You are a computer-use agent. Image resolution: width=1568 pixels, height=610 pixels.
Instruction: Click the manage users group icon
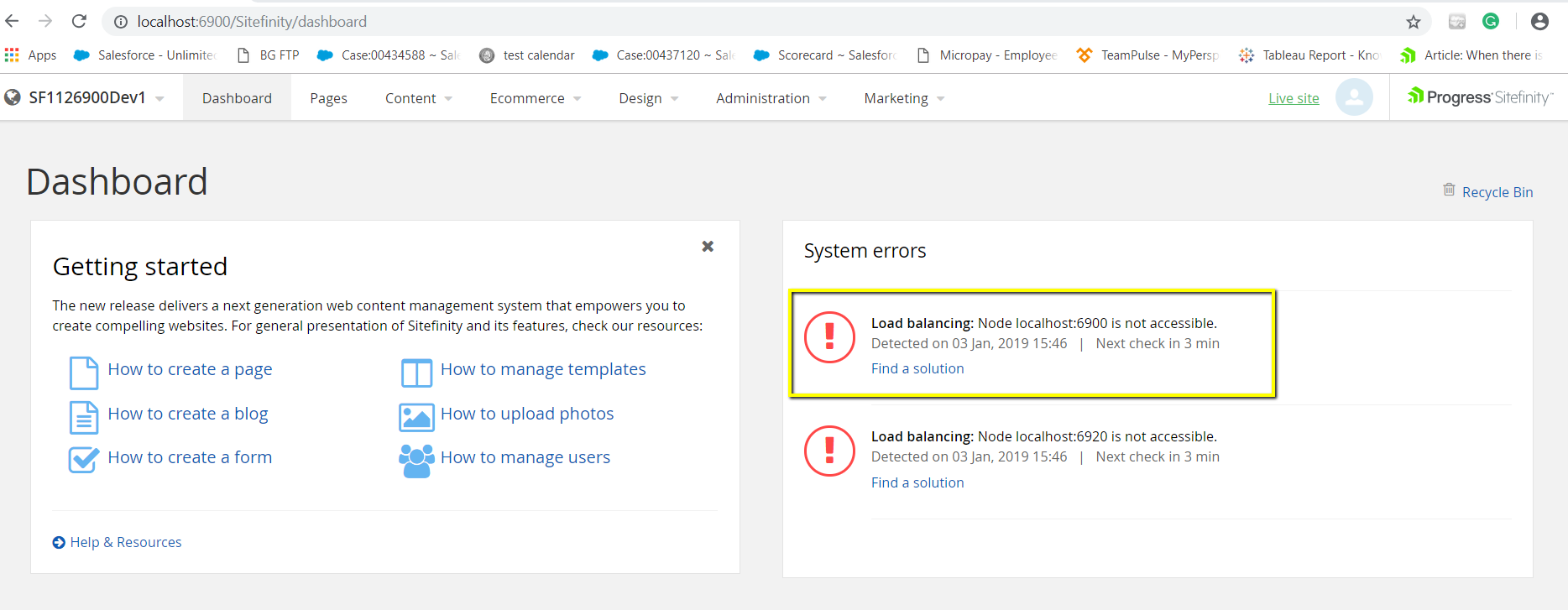(416, 461)
